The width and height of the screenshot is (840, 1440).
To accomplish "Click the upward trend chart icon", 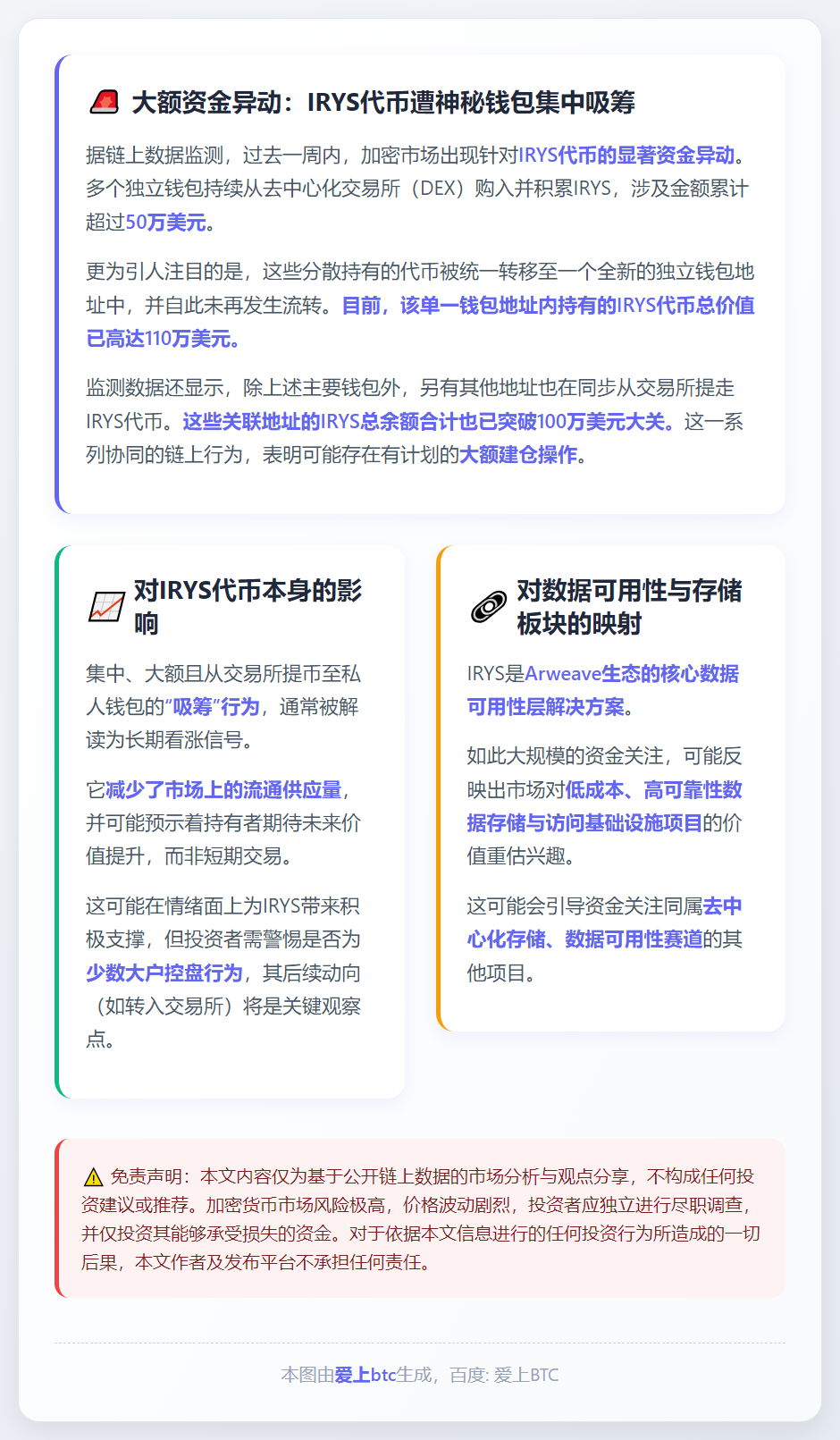I will pyautogui.click(x=106, y=607).
